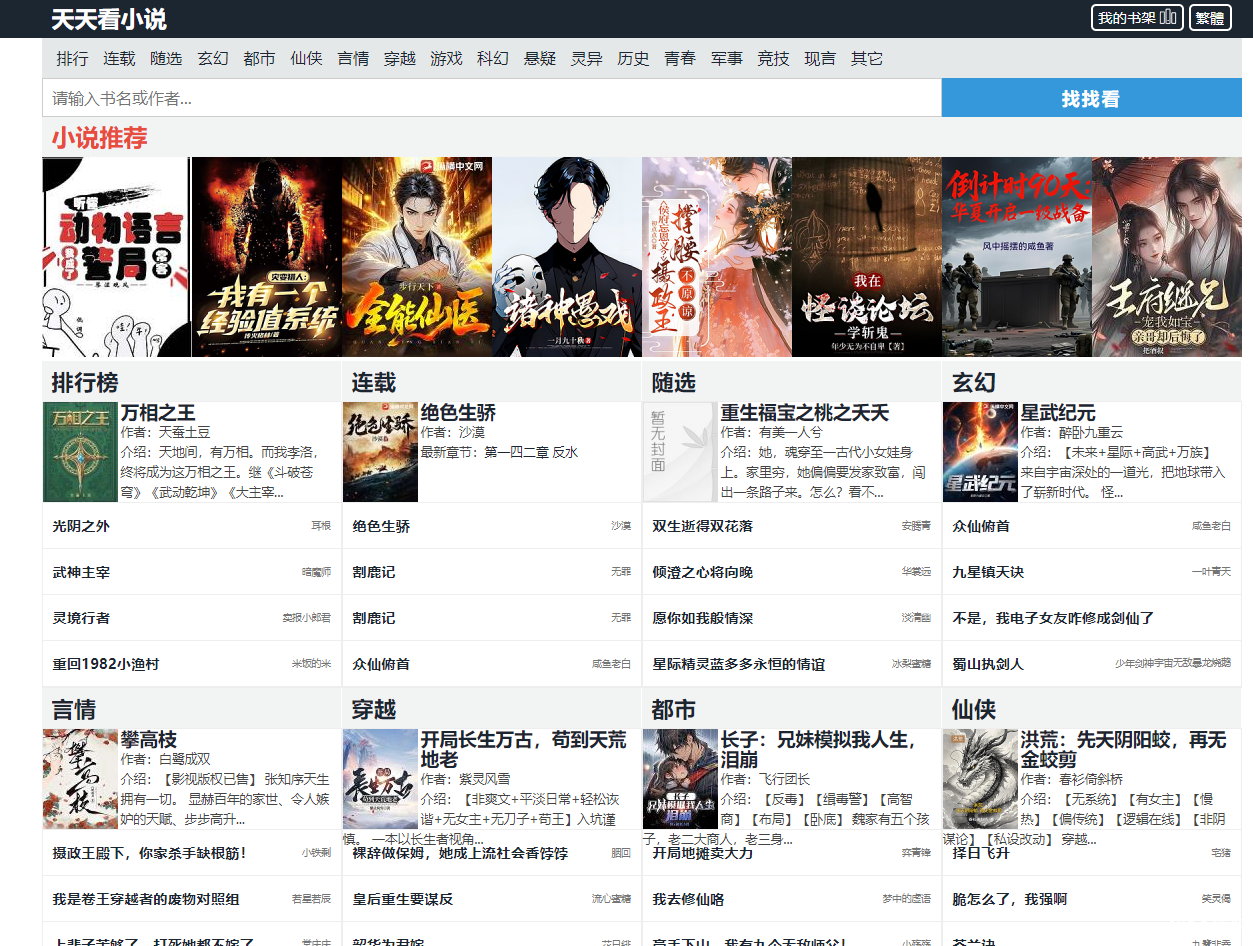Click 动物语言警局 cover thumbnail
Screen dimensions: 1253x946
[x=116, y=257]
